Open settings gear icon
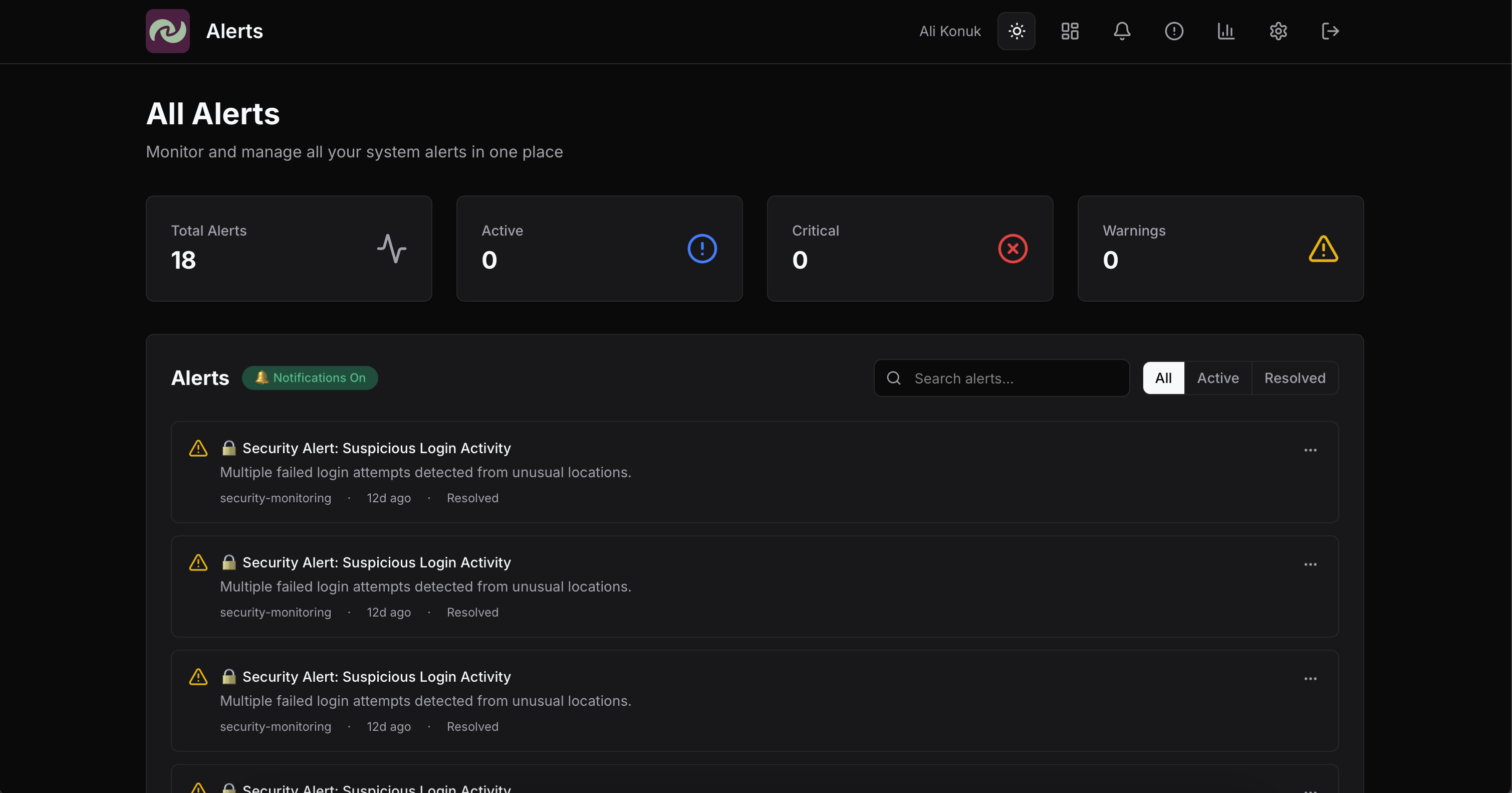Image resolution: width=1512 pixels, height=793 pixels. tap(1278, 31)
